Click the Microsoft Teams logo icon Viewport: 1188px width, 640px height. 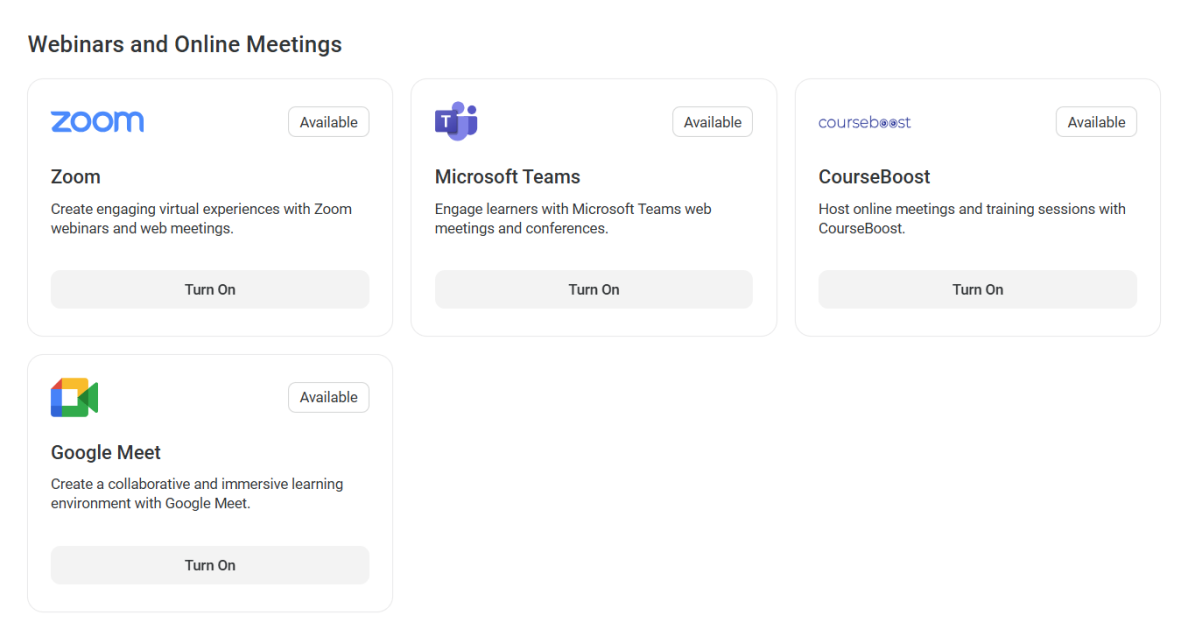point(456,121)
